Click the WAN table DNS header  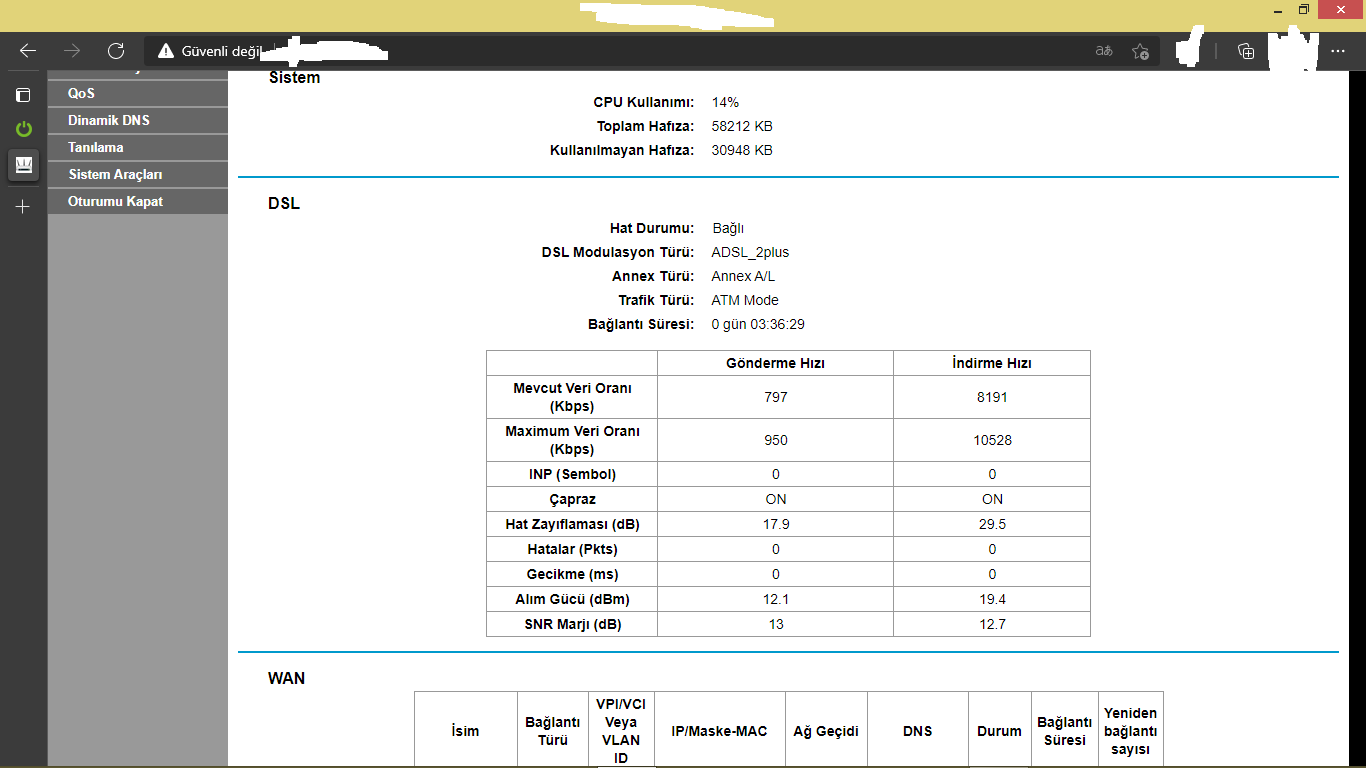(917, 731)
